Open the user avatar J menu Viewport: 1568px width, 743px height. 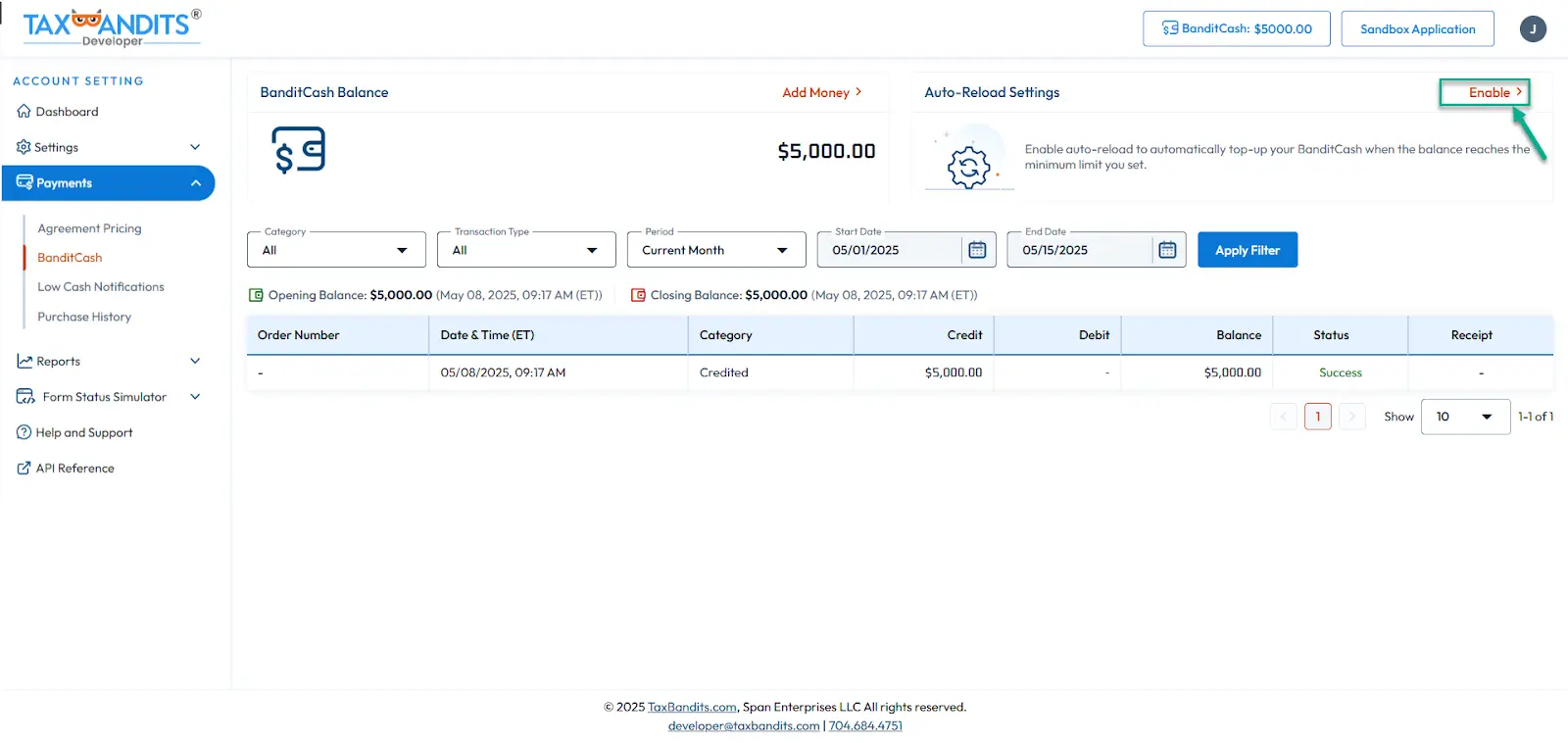pyautogui.click(x=1533, y=29)
